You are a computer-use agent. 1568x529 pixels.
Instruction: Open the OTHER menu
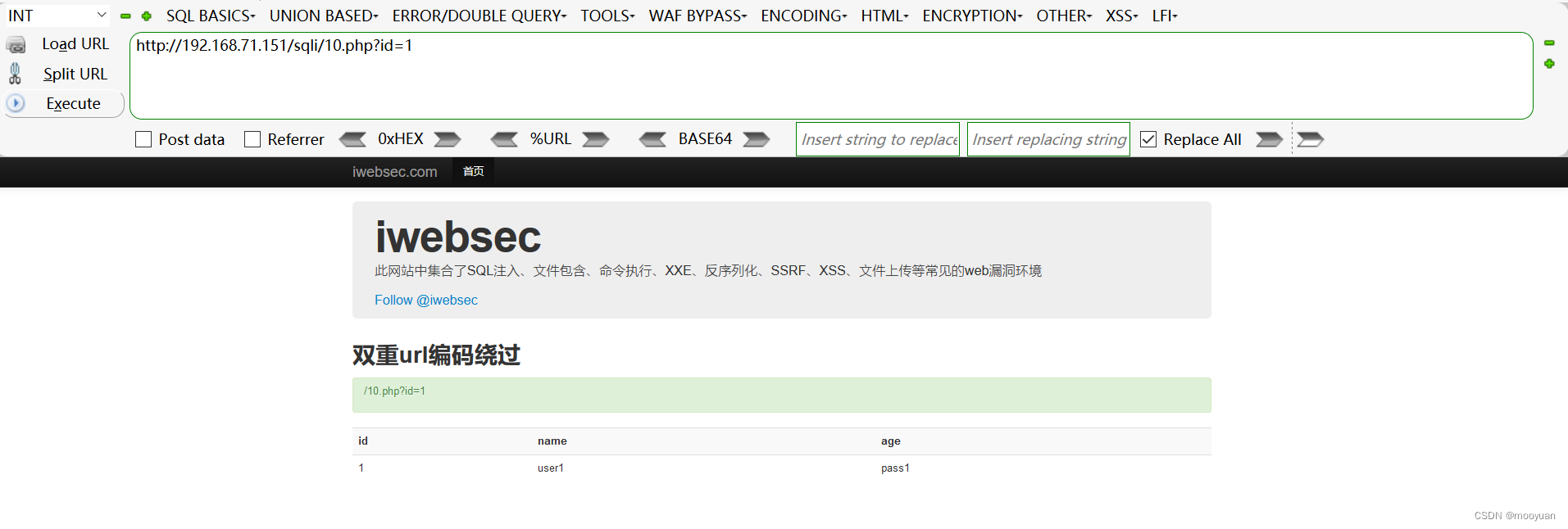pyautogui.click(x=1064, y=16)
